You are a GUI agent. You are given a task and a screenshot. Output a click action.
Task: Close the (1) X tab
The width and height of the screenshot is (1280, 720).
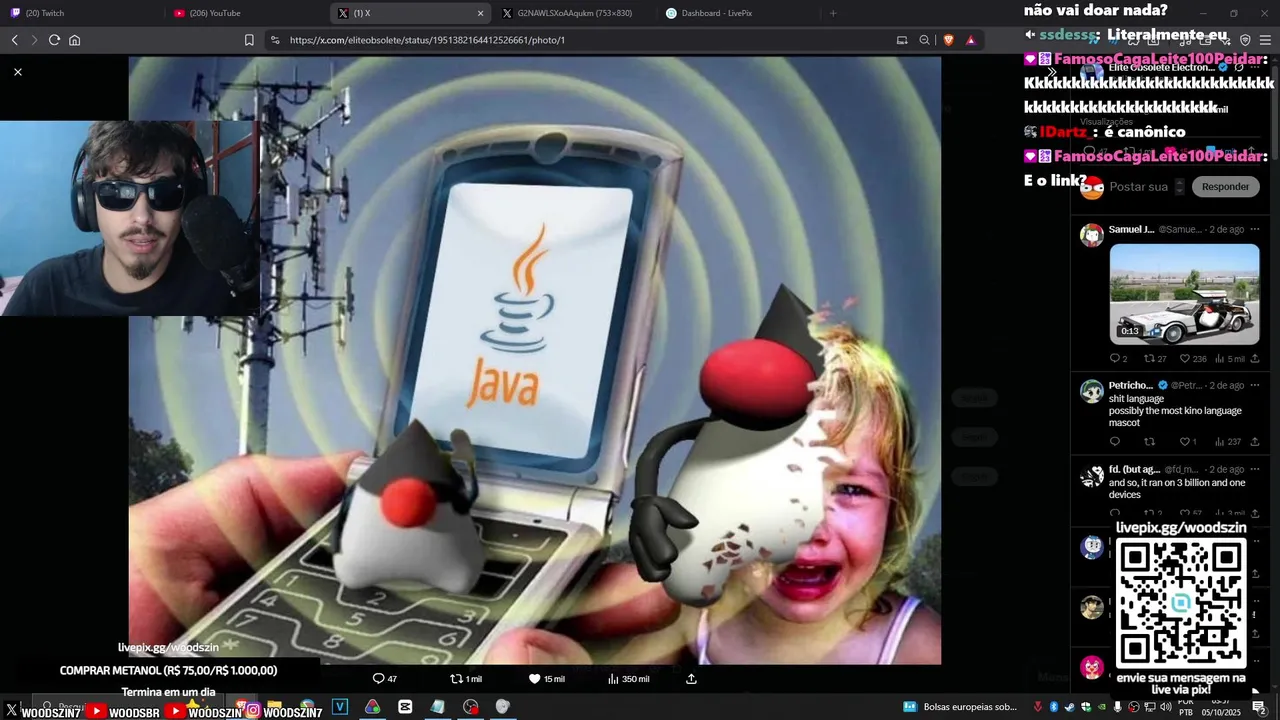click(480, 13)
